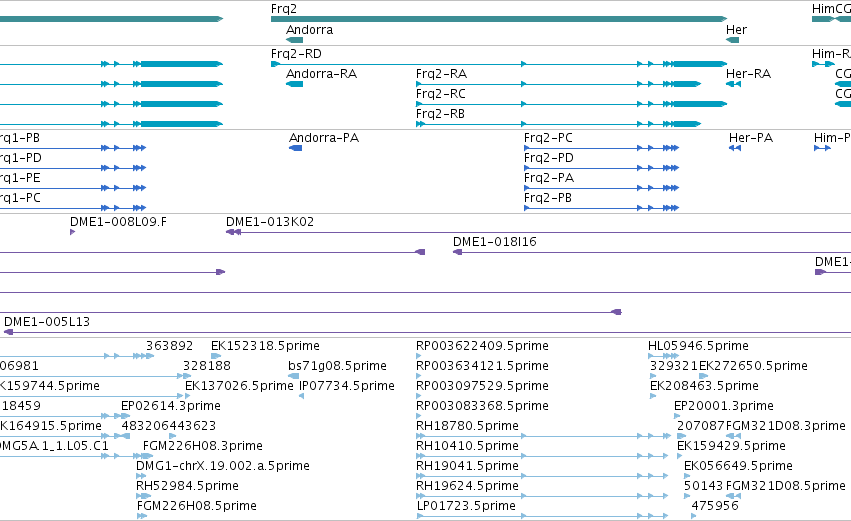Select the Her gene arrow glyph
The image size is (851, 521).
click(733, 40)
